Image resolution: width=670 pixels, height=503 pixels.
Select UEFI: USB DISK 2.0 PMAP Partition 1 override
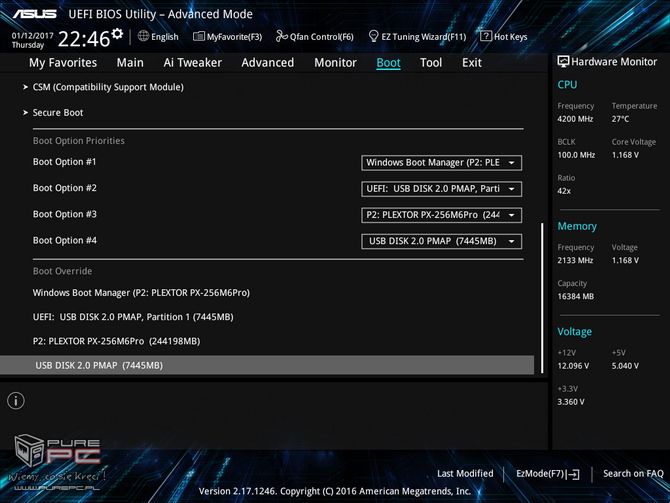(133, 317)
